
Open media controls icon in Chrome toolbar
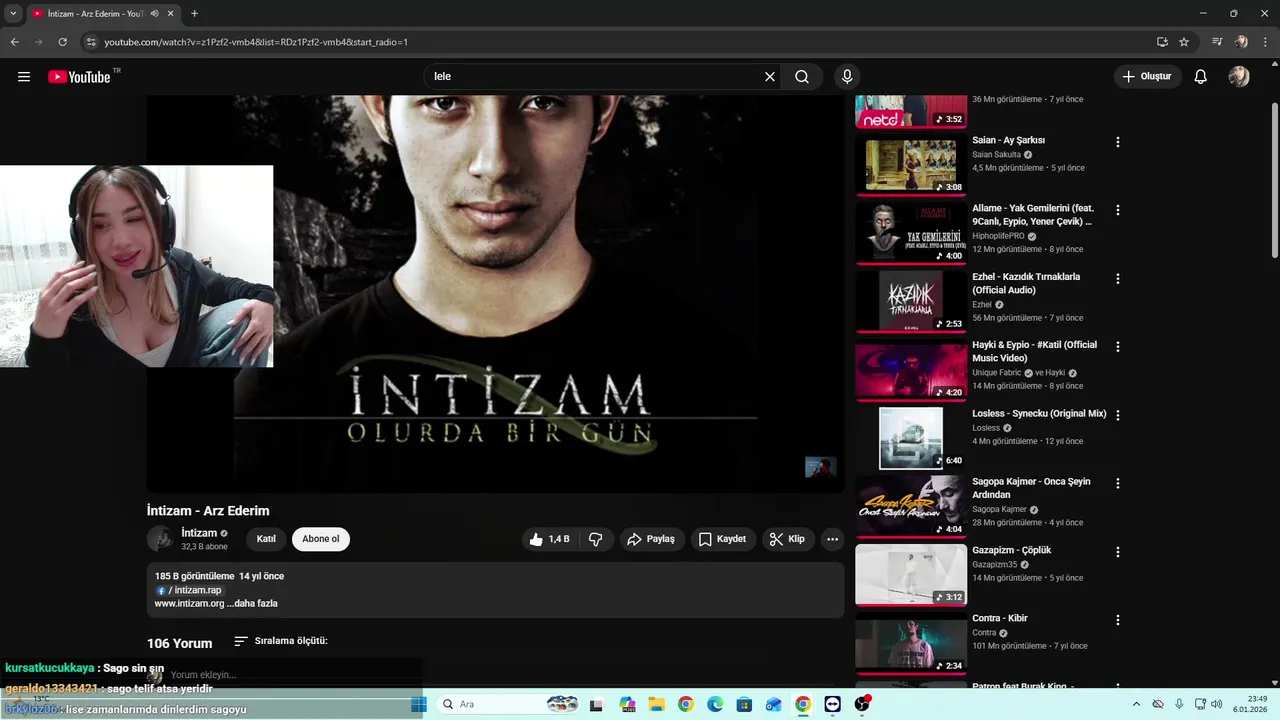pos(1217,42)
